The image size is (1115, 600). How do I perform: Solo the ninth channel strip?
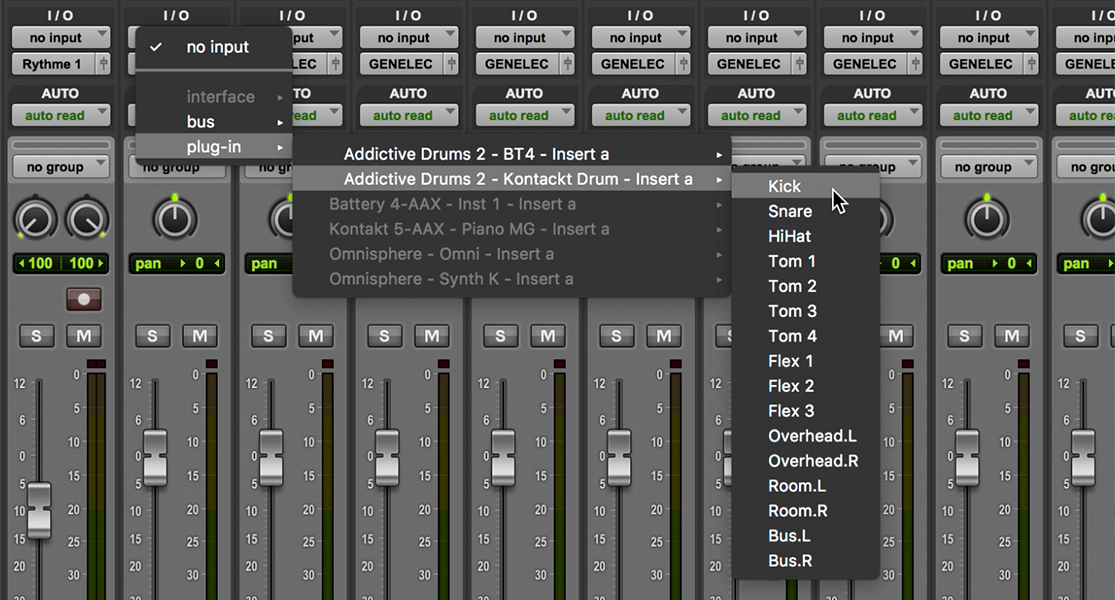964,336
